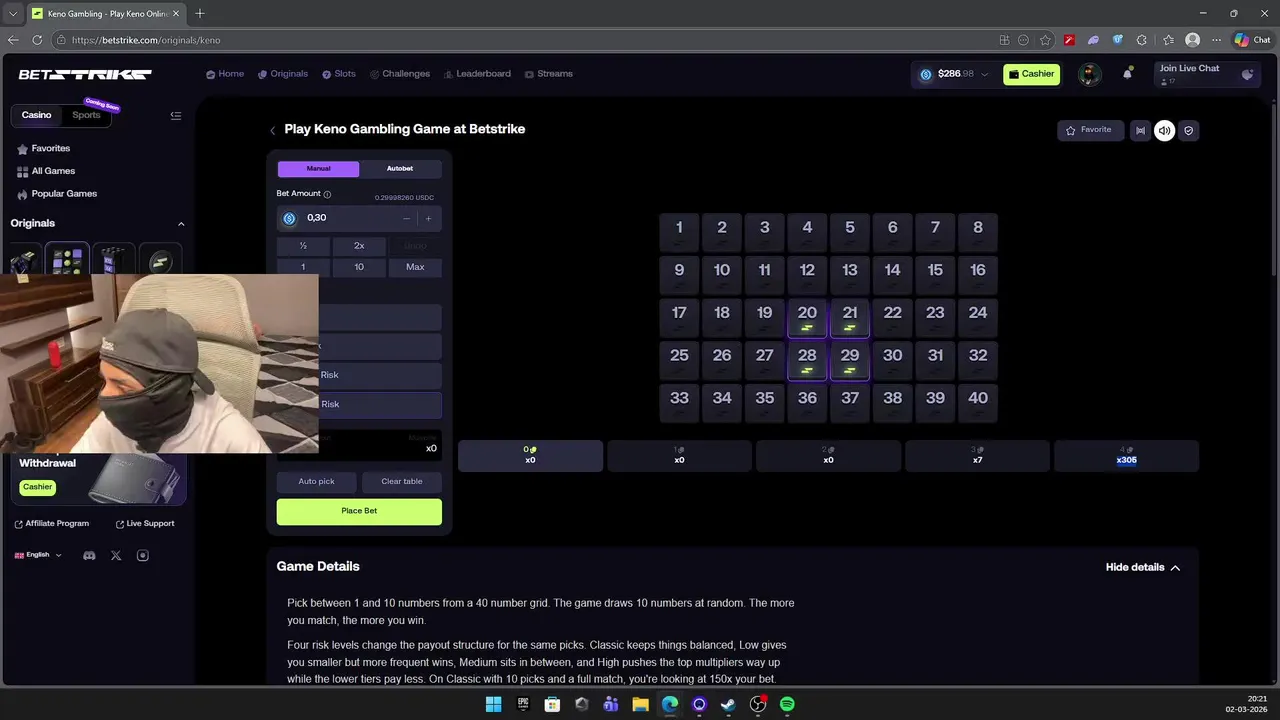Open the Instagram icon in the sidebar

142,555
